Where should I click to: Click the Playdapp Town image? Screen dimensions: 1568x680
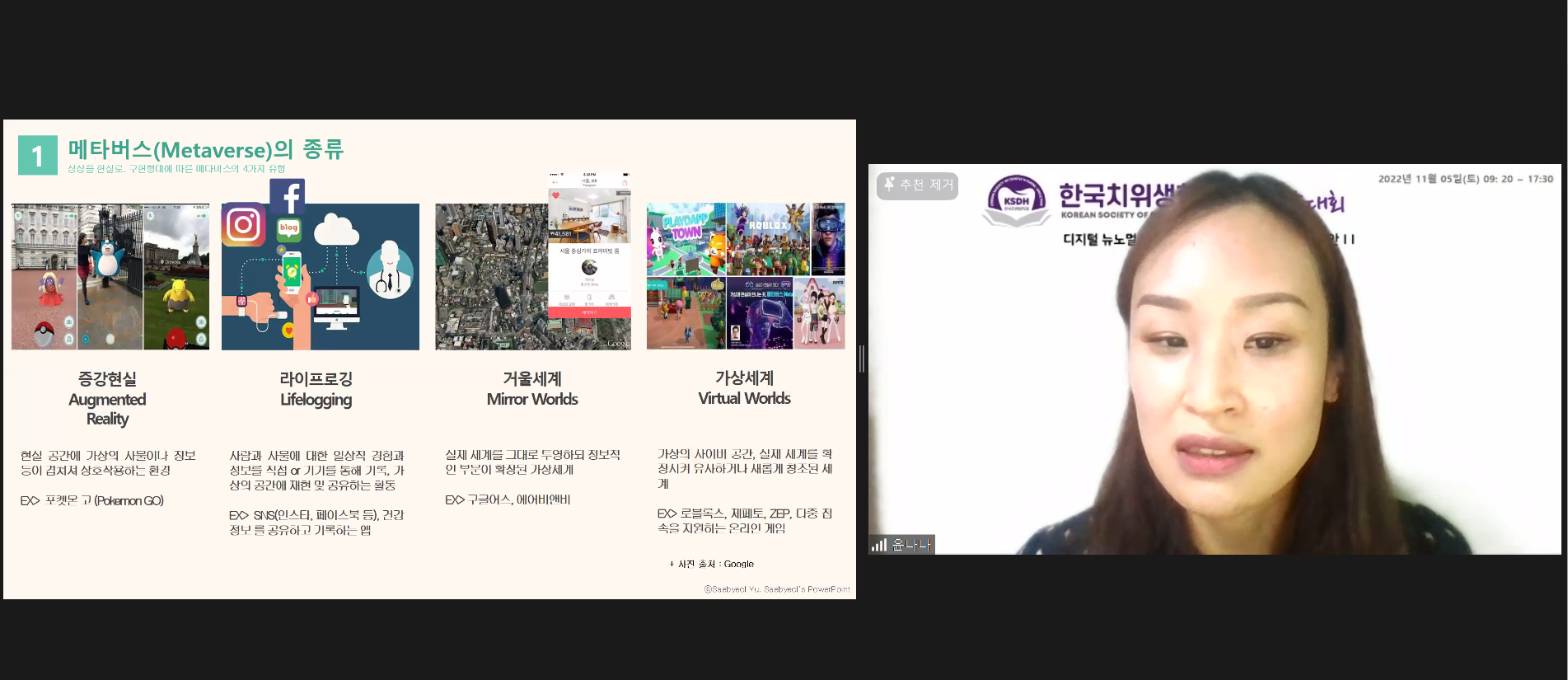tap(686, 239)
